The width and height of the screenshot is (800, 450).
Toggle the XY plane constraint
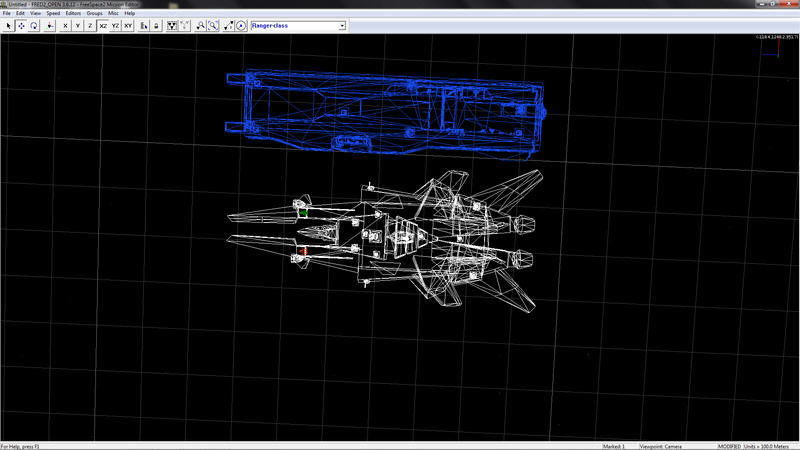tap(128, 25)
